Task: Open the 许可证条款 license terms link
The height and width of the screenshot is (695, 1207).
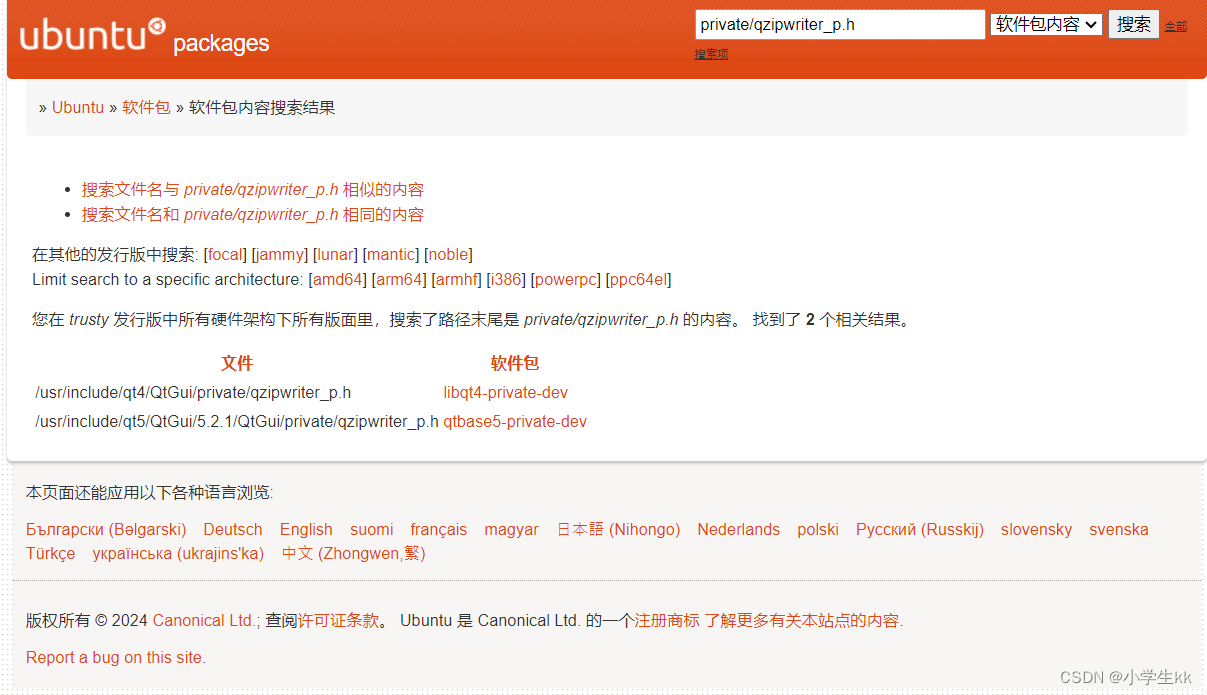Action: [339, 621]
